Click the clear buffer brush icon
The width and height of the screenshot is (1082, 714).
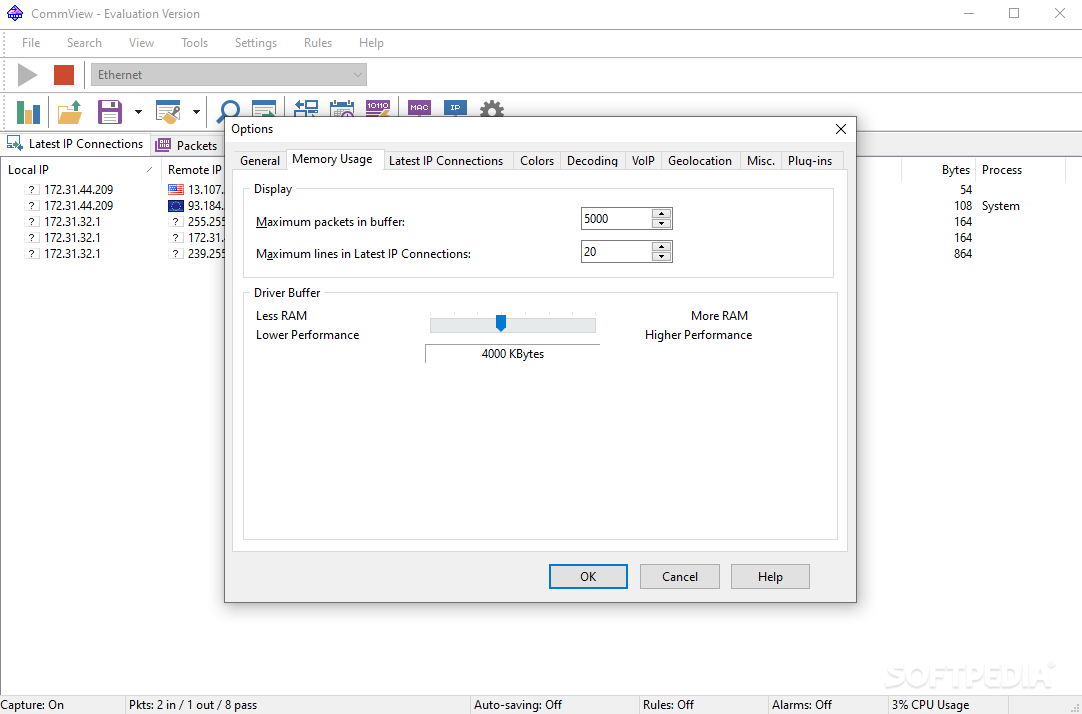[x=168, y=112]
